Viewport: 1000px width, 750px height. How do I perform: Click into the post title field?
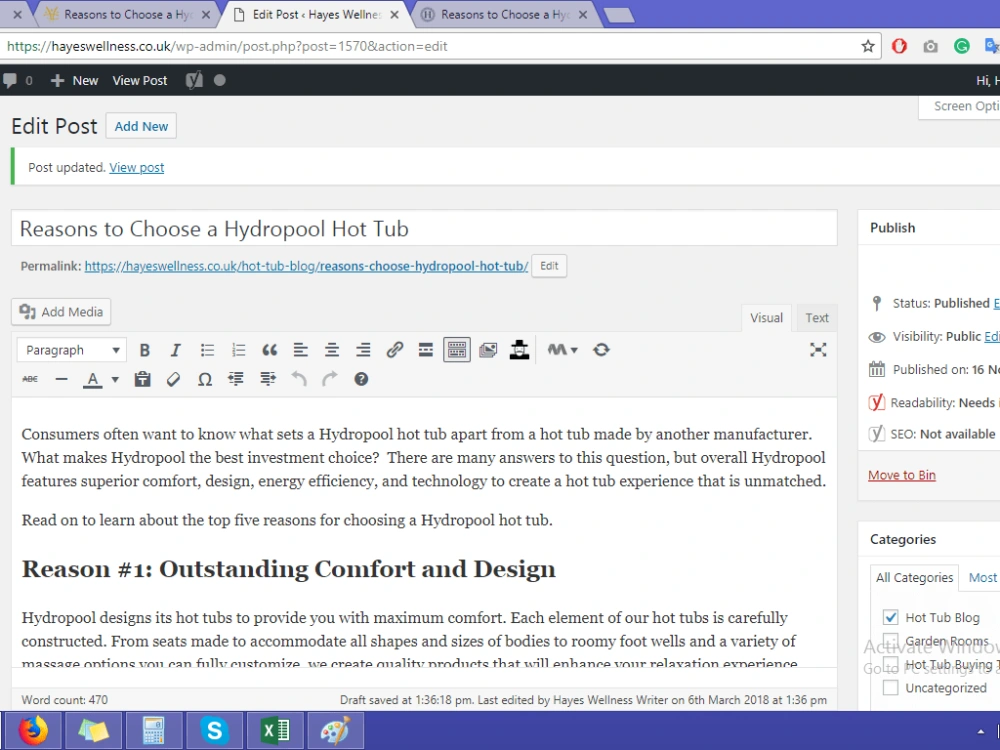click(x=424, y=228)
